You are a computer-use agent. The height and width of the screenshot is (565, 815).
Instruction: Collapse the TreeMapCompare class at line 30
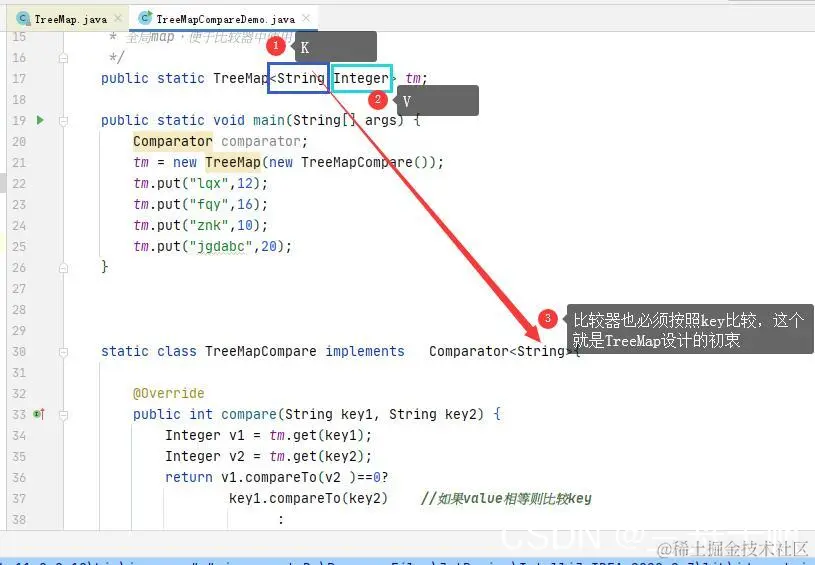coord(63,352)
